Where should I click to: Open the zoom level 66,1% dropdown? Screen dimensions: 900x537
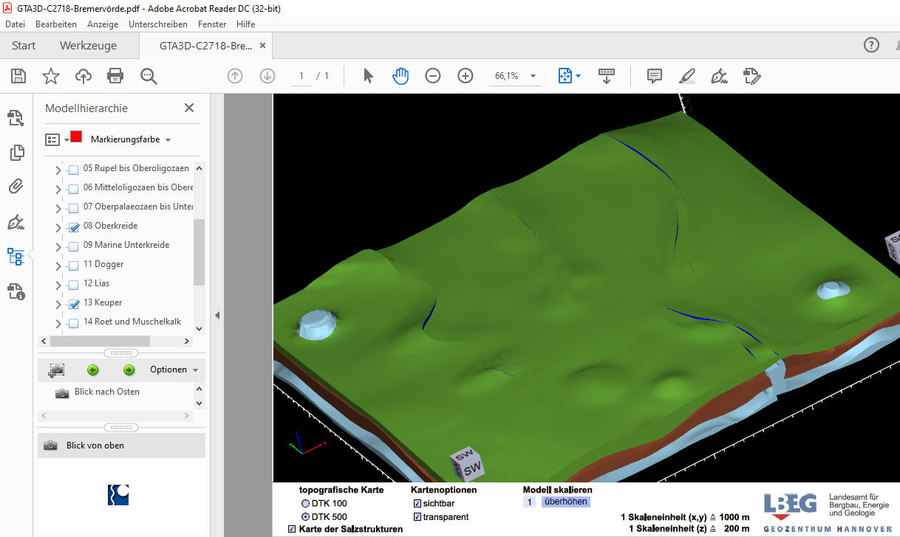coord(533,76)
